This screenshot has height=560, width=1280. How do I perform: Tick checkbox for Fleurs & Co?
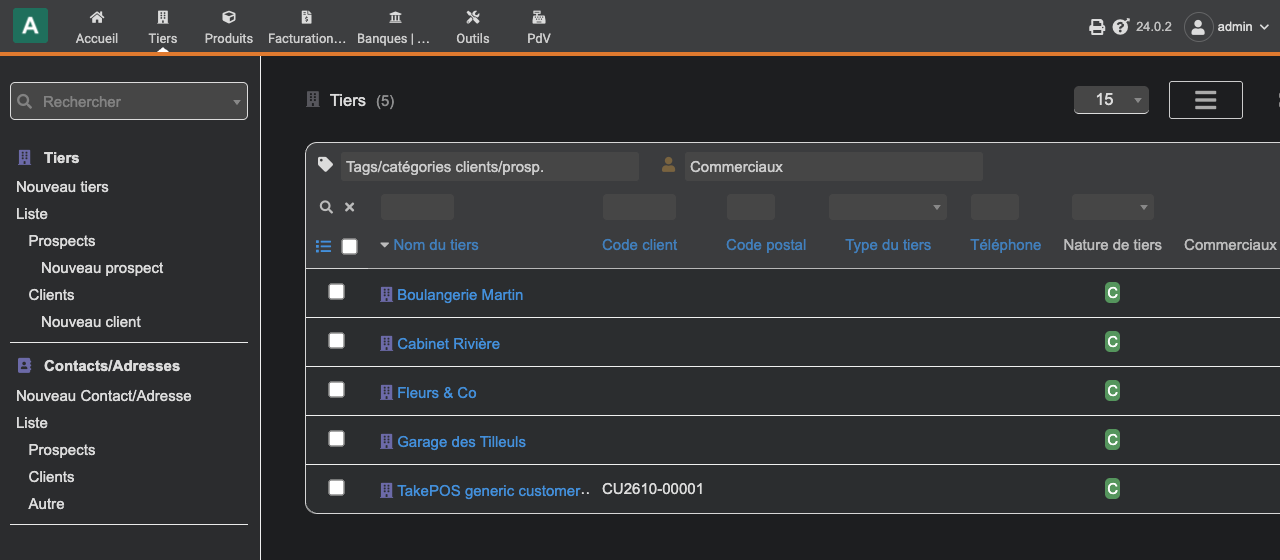point(337,389)
